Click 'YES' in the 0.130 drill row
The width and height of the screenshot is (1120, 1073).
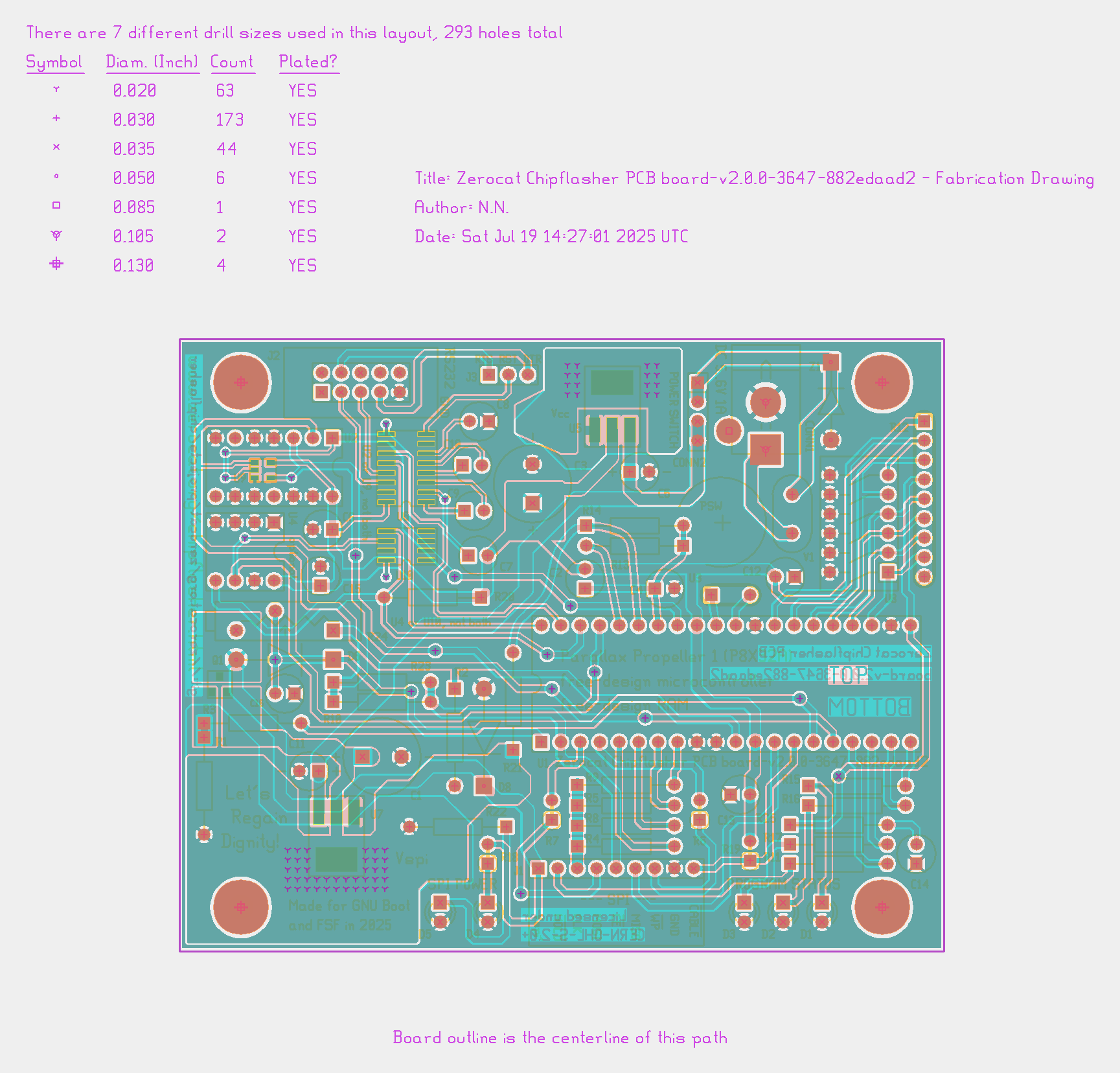tap(303, 266)
